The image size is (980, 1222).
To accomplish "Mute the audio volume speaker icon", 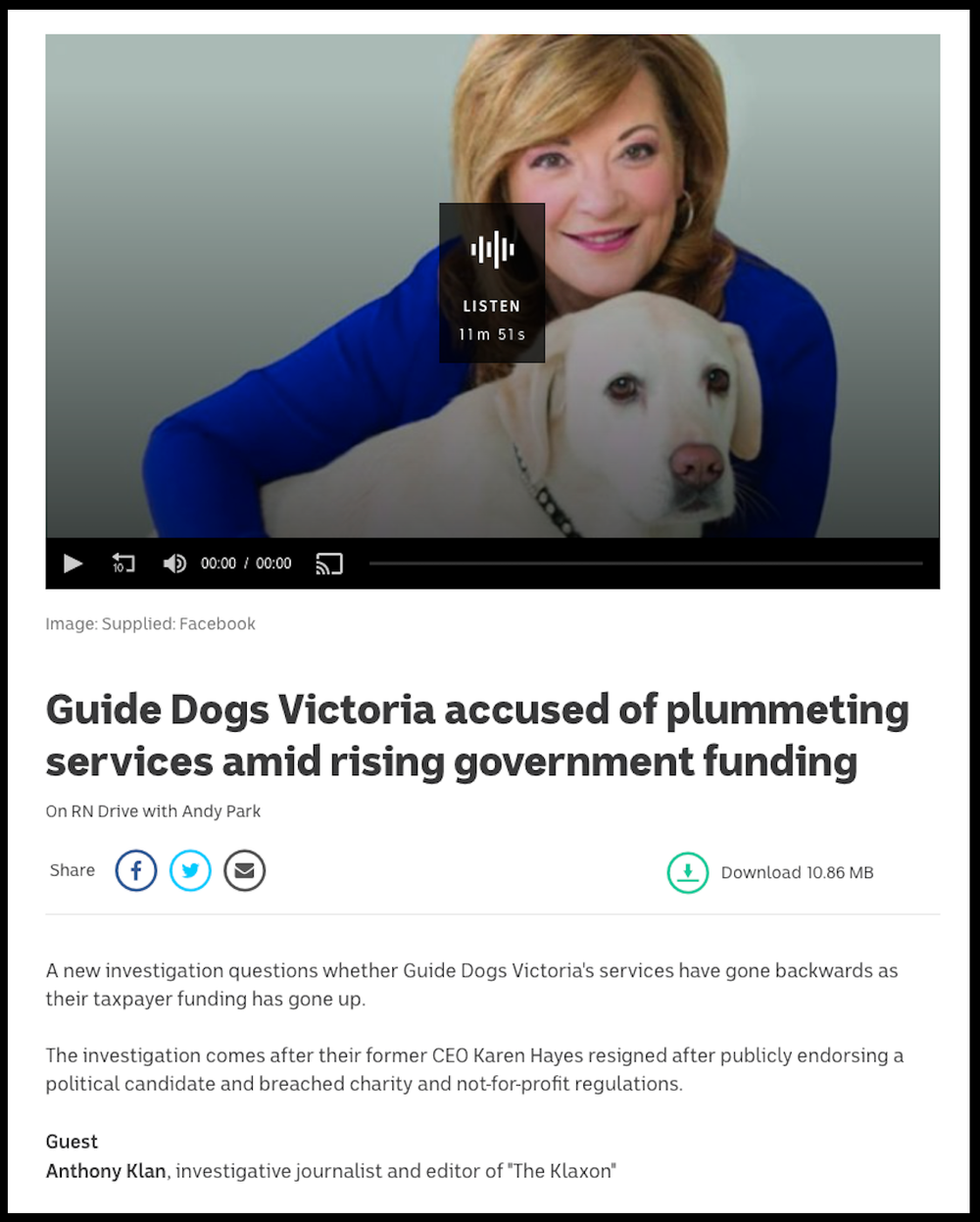I will tap(174, 563).
